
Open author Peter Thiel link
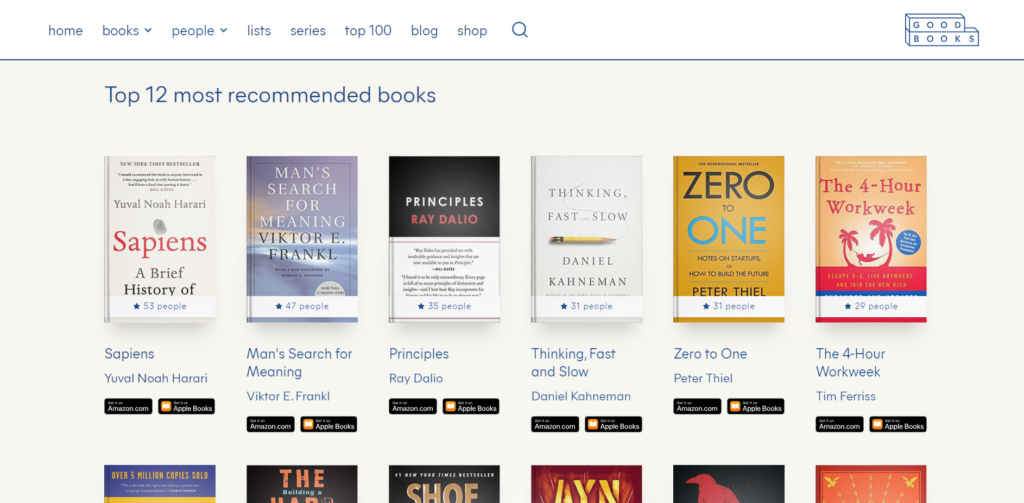tap(703, 378)
